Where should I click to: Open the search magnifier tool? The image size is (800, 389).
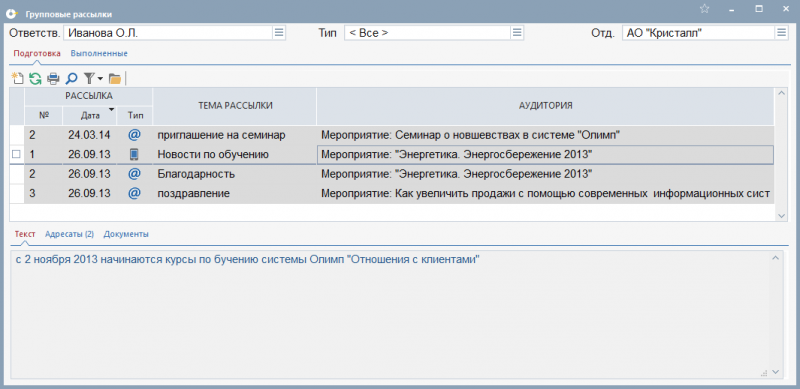(x=71, y=79)
